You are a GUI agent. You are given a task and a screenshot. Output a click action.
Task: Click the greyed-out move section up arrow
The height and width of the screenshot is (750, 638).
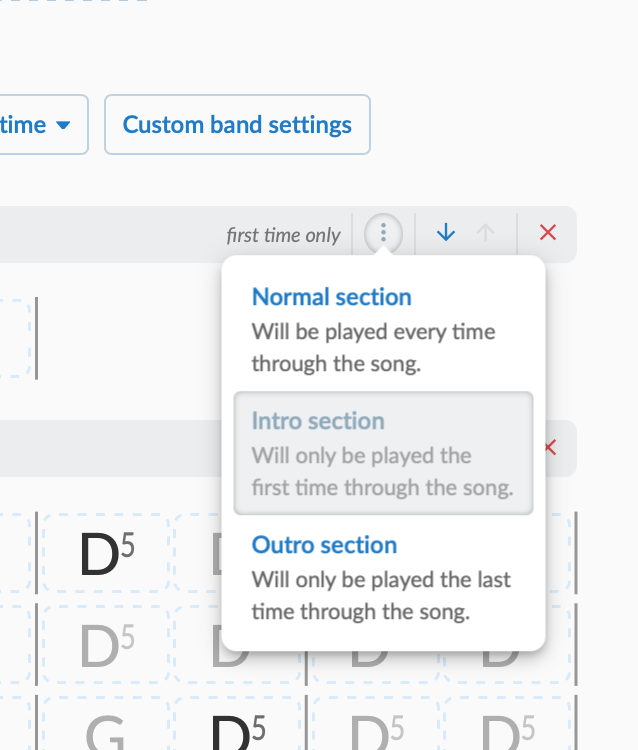485,233
